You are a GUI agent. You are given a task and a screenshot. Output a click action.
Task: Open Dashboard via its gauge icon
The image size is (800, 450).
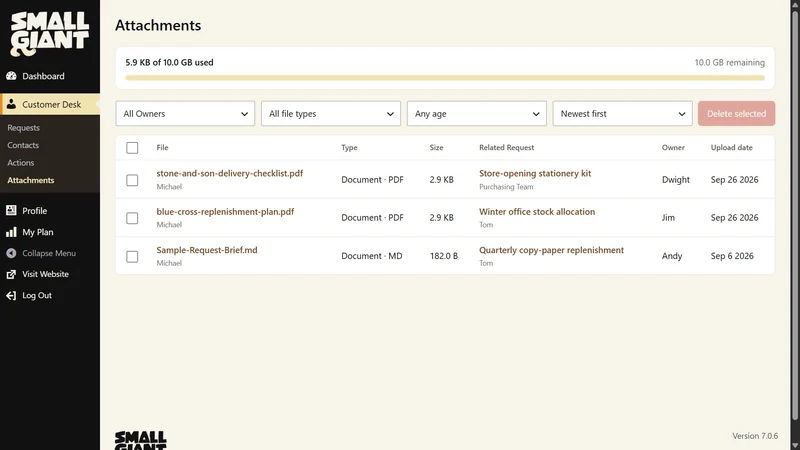[x=11, y=76]
